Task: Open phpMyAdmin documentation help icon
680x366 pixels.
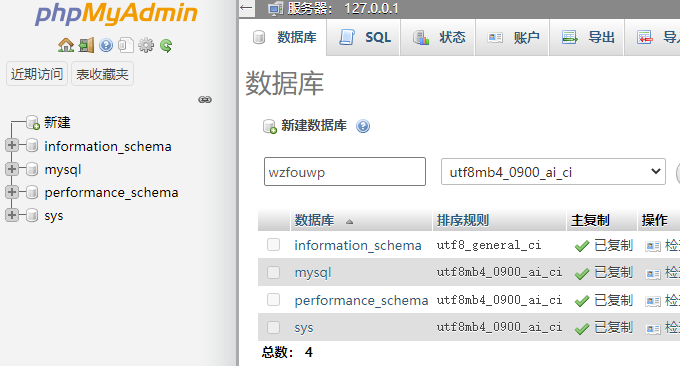Action: [x=106, y=45]
